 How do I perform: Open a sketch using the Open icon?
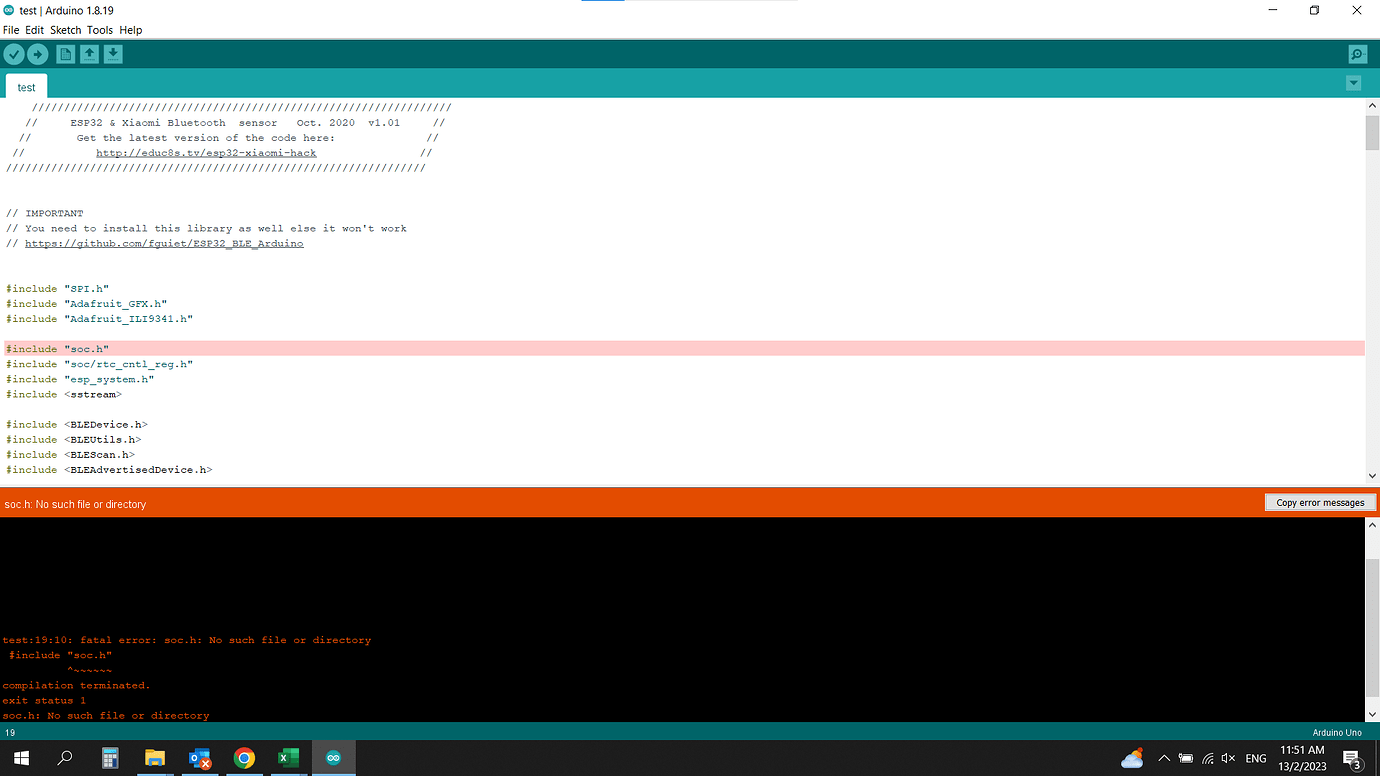click(89, 54)
